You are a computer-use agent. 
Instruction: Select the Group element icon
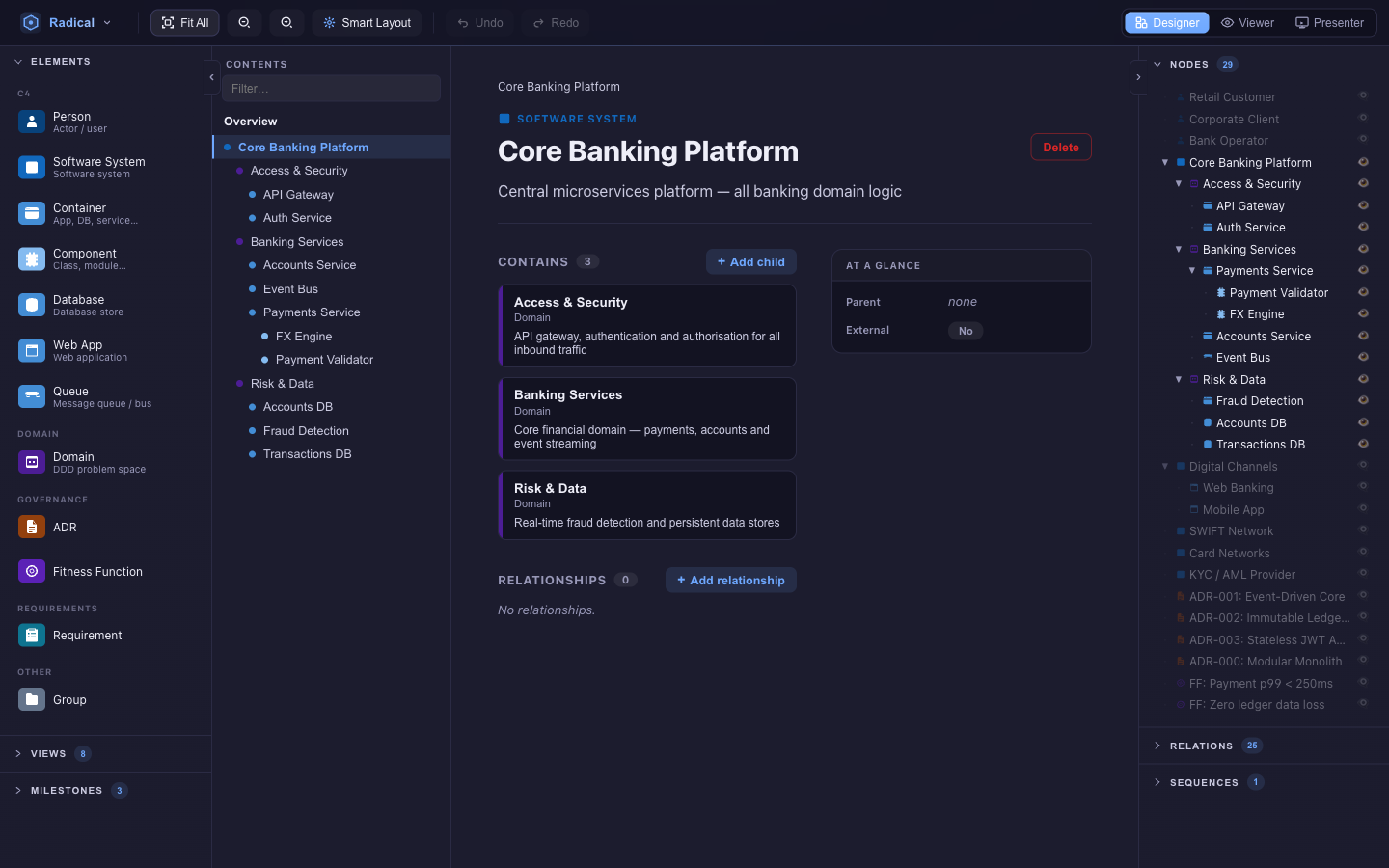click(x=32, y=699)
